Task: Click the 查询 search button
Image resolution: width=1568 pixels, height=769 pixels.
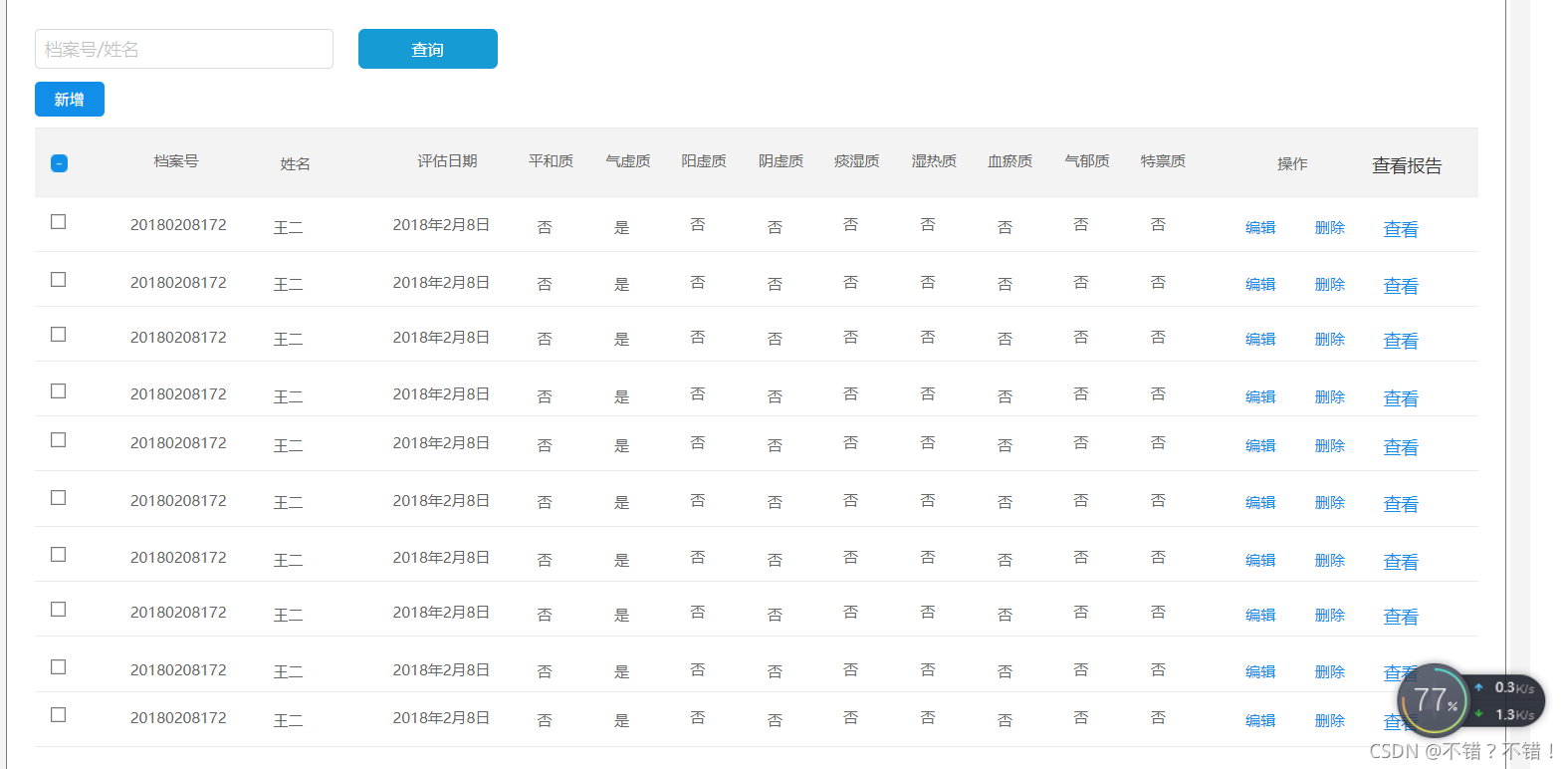Action: click(x=428, y=49)
